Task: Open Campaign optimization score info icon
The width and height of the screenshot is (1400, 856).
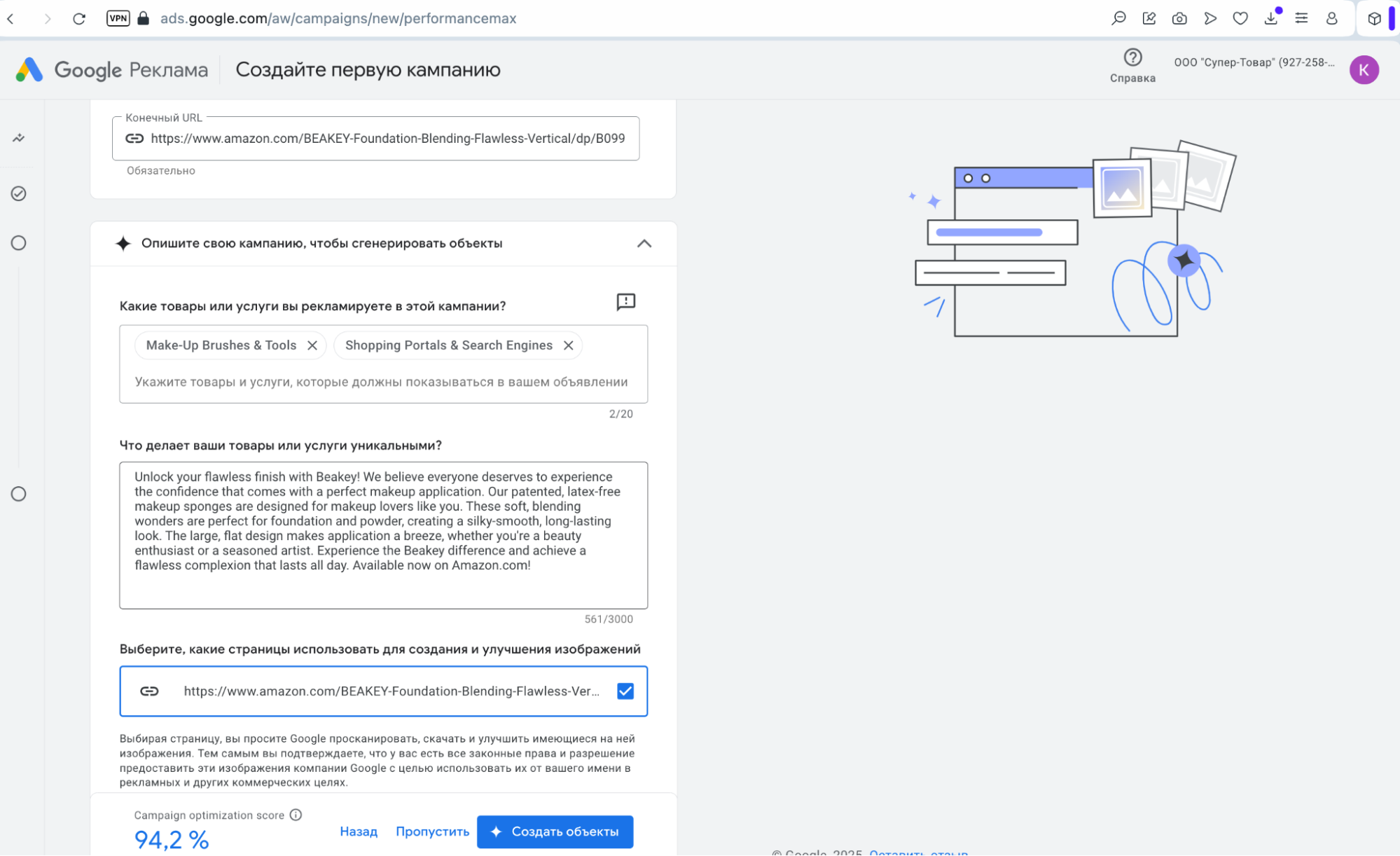Action: pyautogui.click(x=296, y=815)
